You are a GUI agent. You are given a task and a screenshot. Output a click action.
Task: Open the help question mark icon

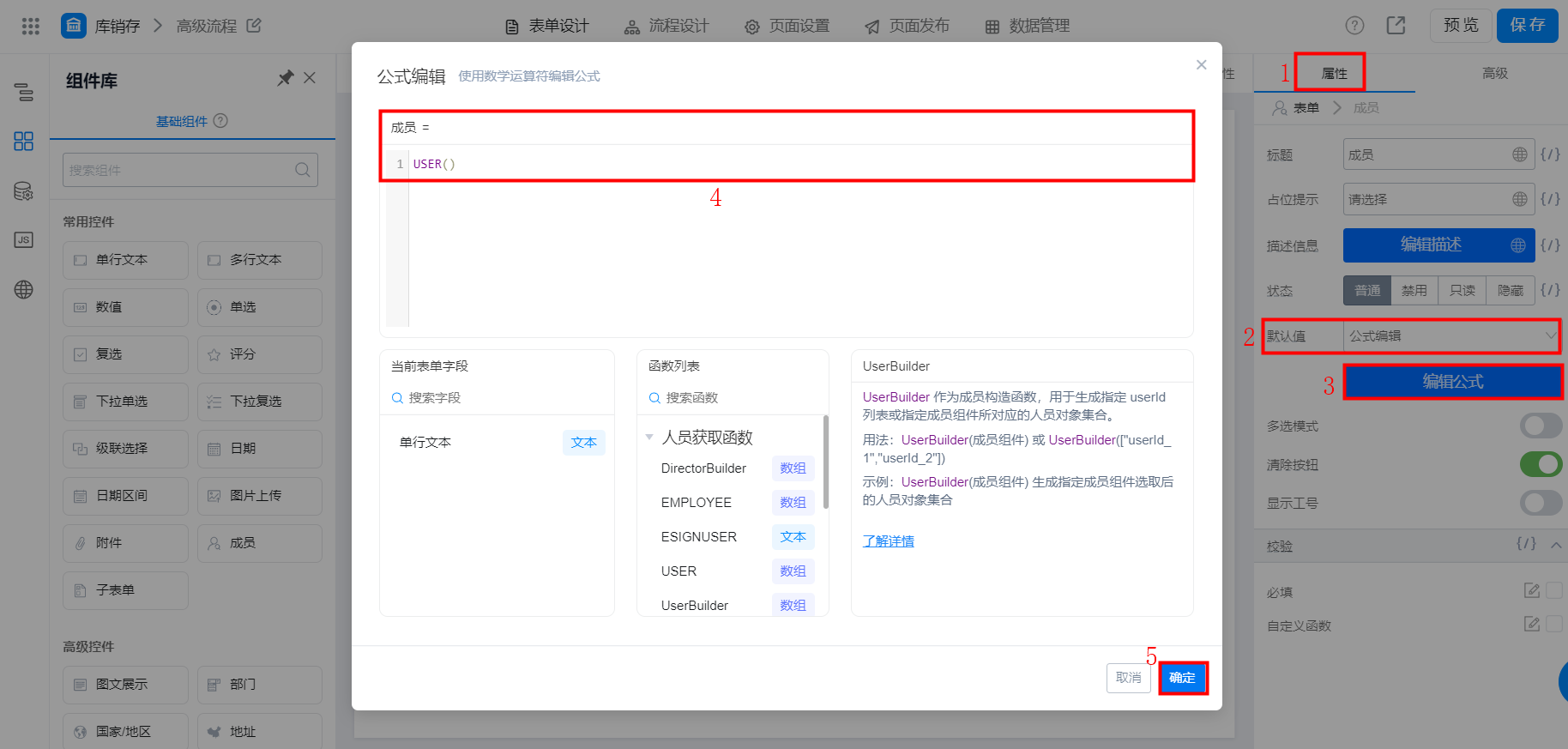[x=1354, y=26]
